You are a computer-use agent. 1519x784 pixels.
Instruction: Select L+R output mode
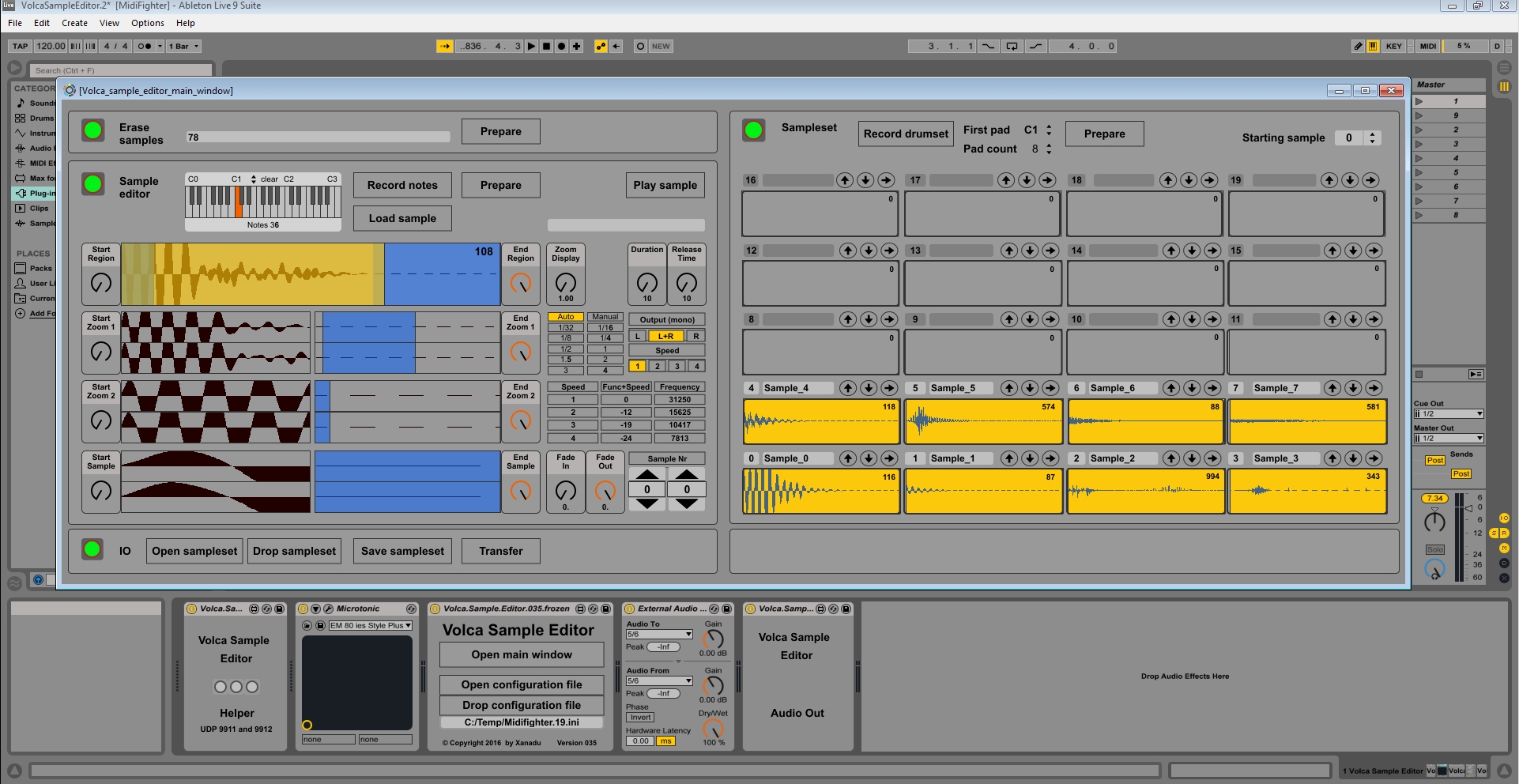coord(665,336)
